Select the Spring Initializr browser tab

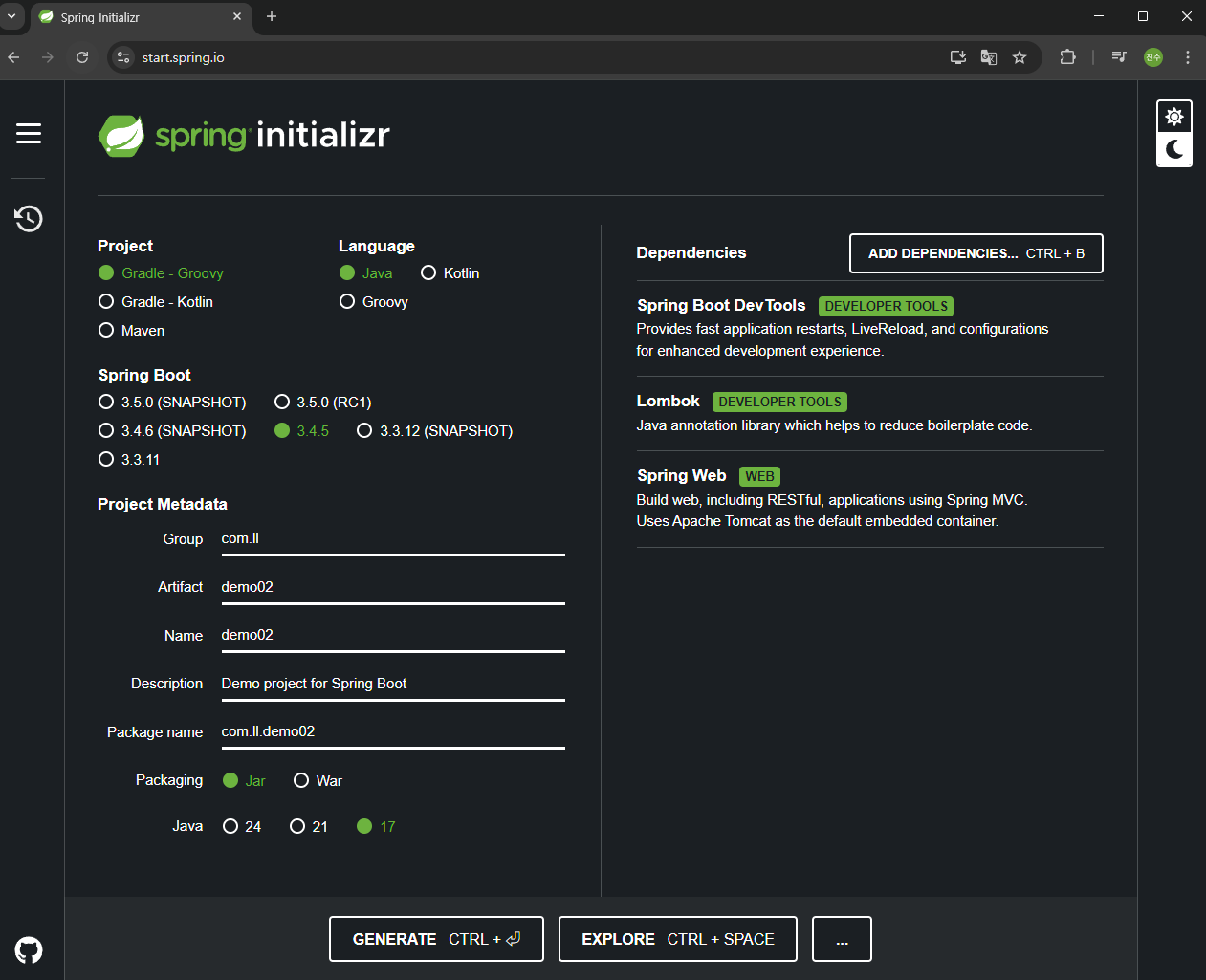pos(142,17)
